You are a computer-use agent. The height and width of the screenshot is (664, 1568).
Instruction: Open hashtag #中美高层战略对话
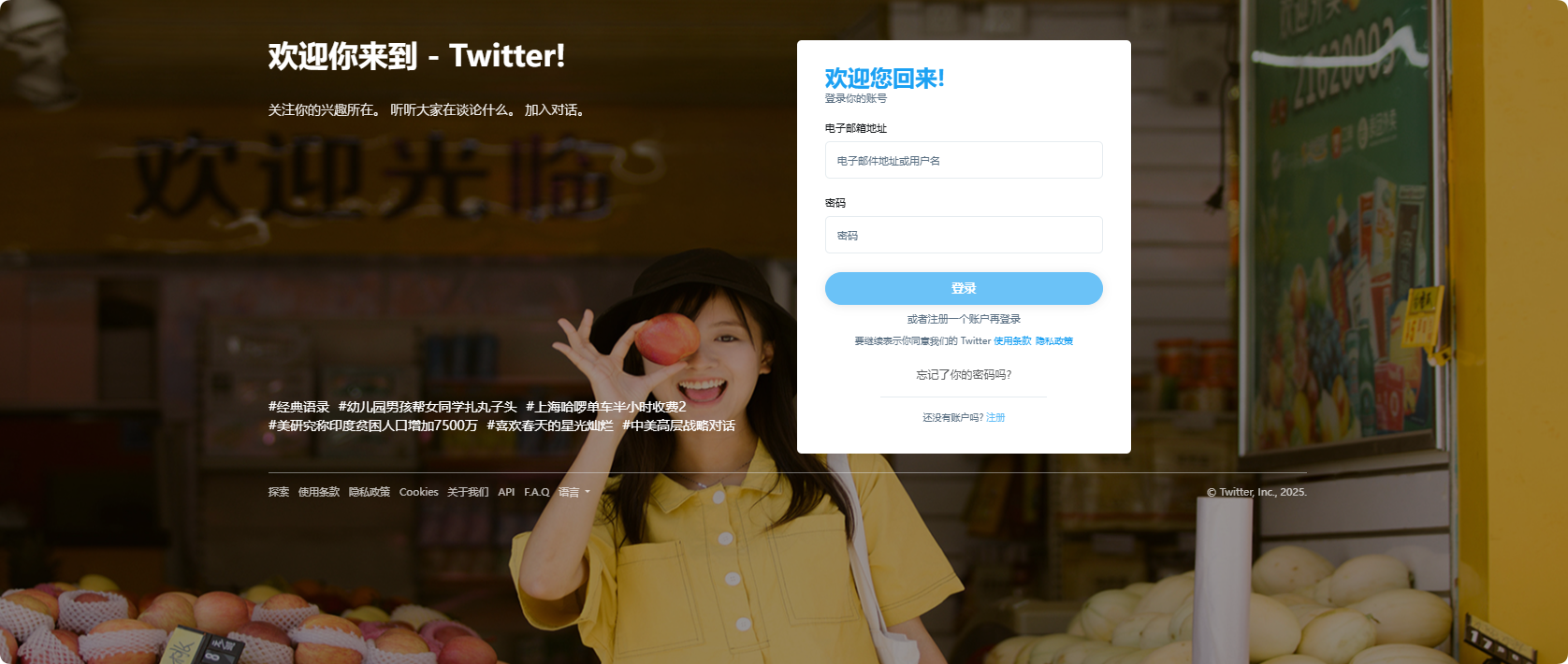tap(679, 426)
